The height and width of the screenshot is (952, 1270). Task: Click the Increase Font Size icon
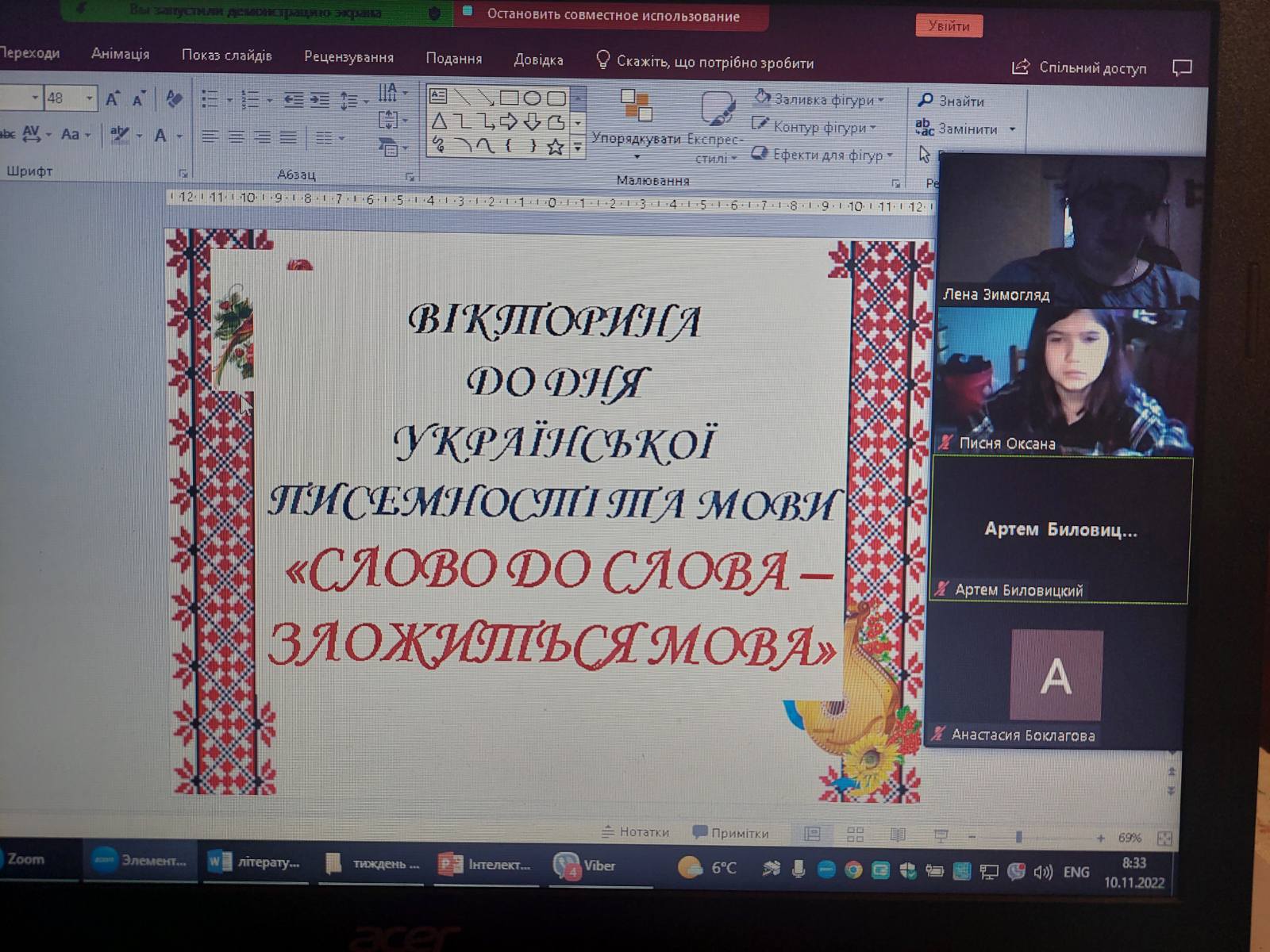(x=112, y=98)
